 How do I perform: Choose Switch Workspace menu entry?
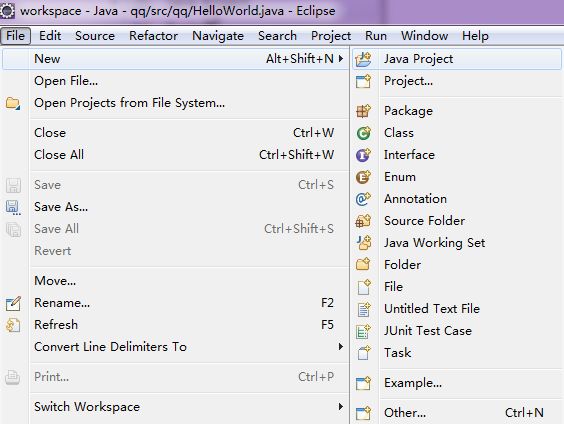(176, 407)
